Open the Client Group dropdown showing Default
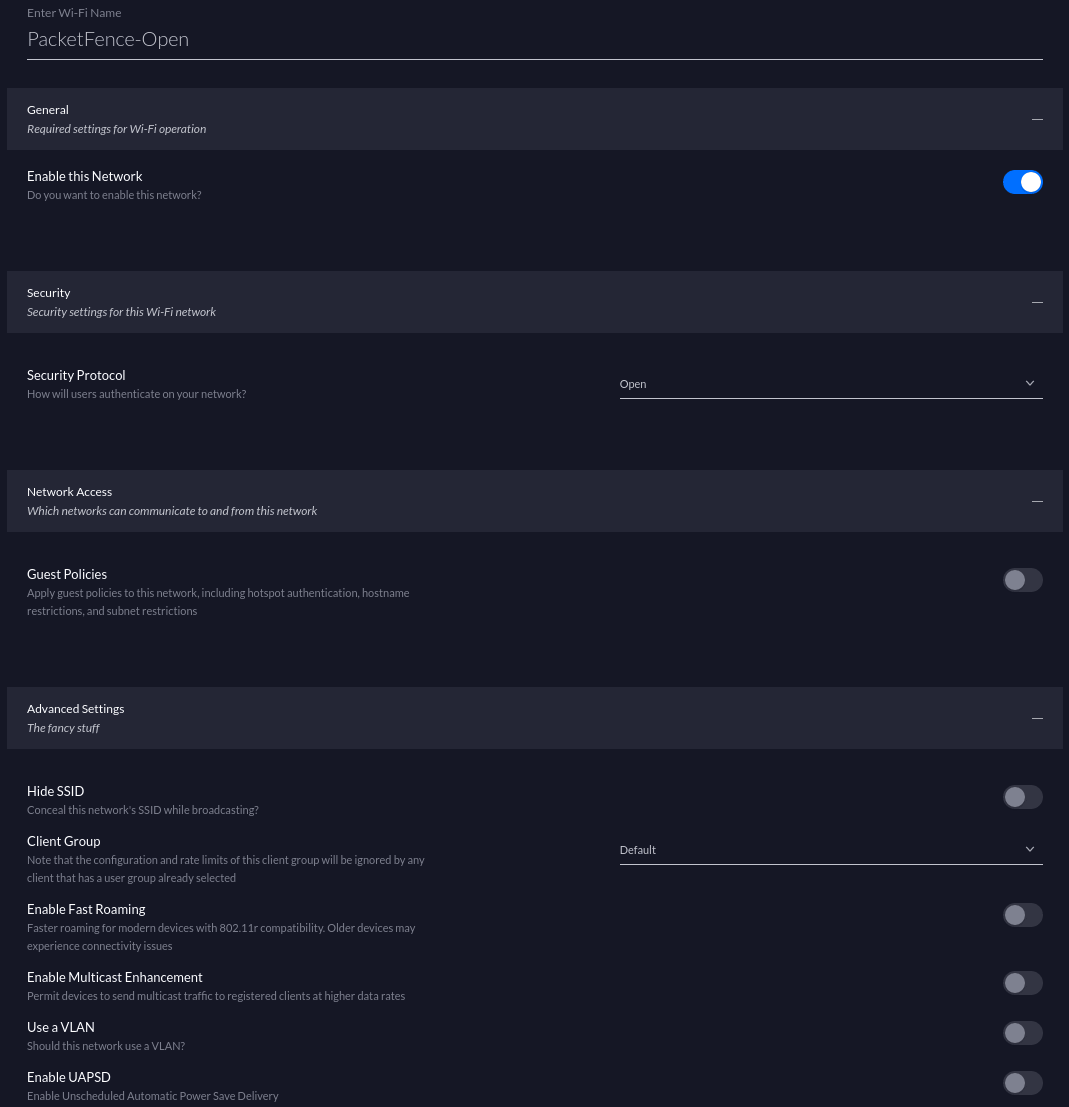The image size is (1069, 1107). pos(820,850)
